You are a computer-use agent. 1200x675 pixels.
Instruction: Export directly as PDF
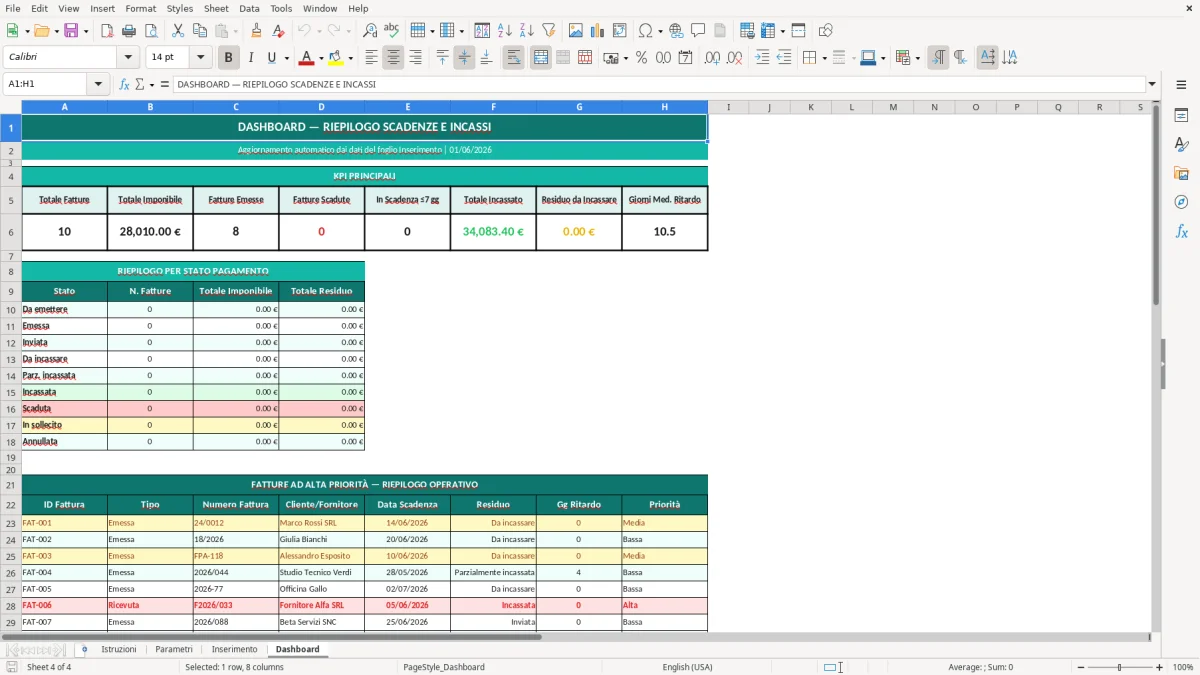point(108,31)
